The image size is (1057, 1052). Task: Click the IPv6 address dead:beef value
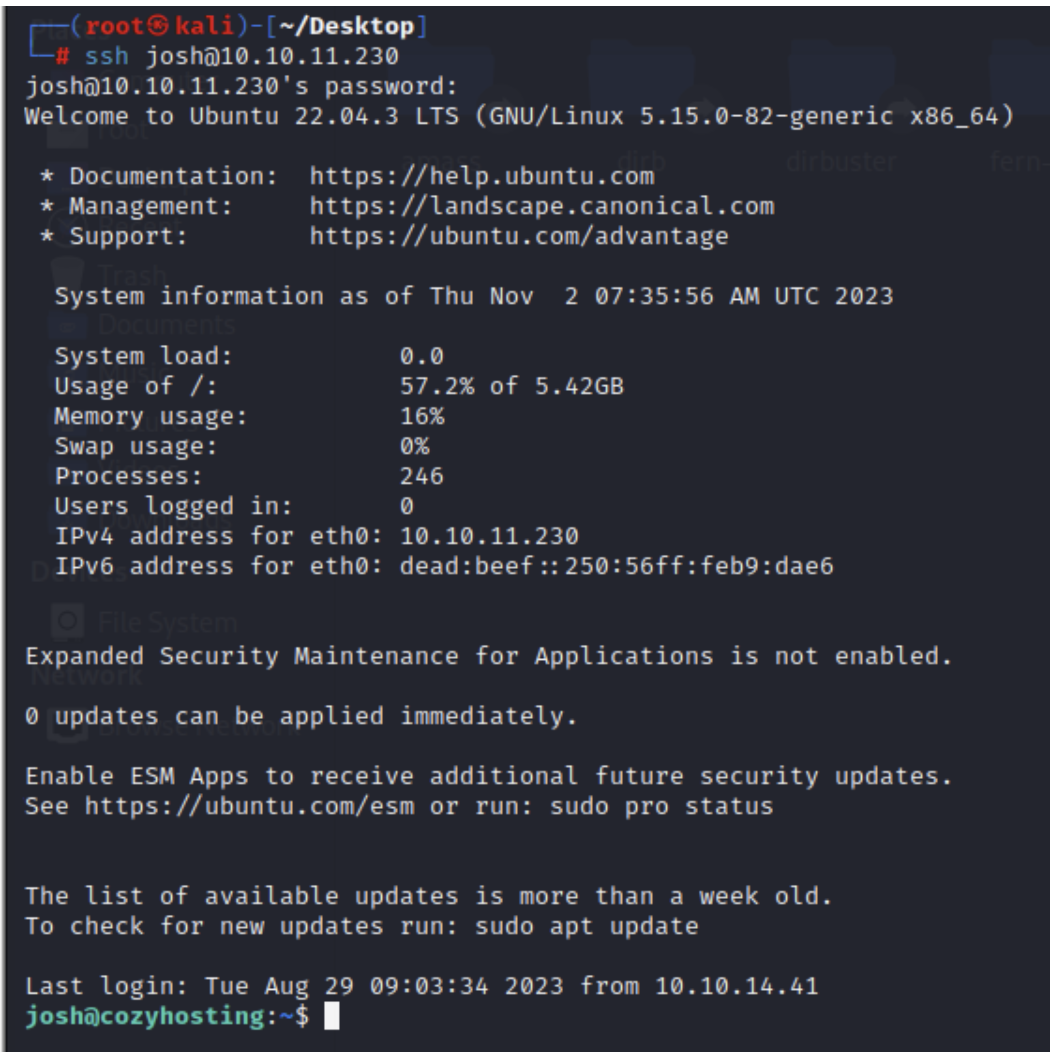(x=617, y=567)
